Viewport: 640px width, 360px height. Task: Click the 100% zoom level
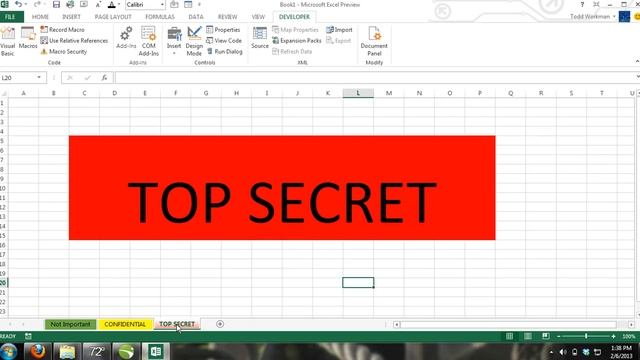click(629, 336)
